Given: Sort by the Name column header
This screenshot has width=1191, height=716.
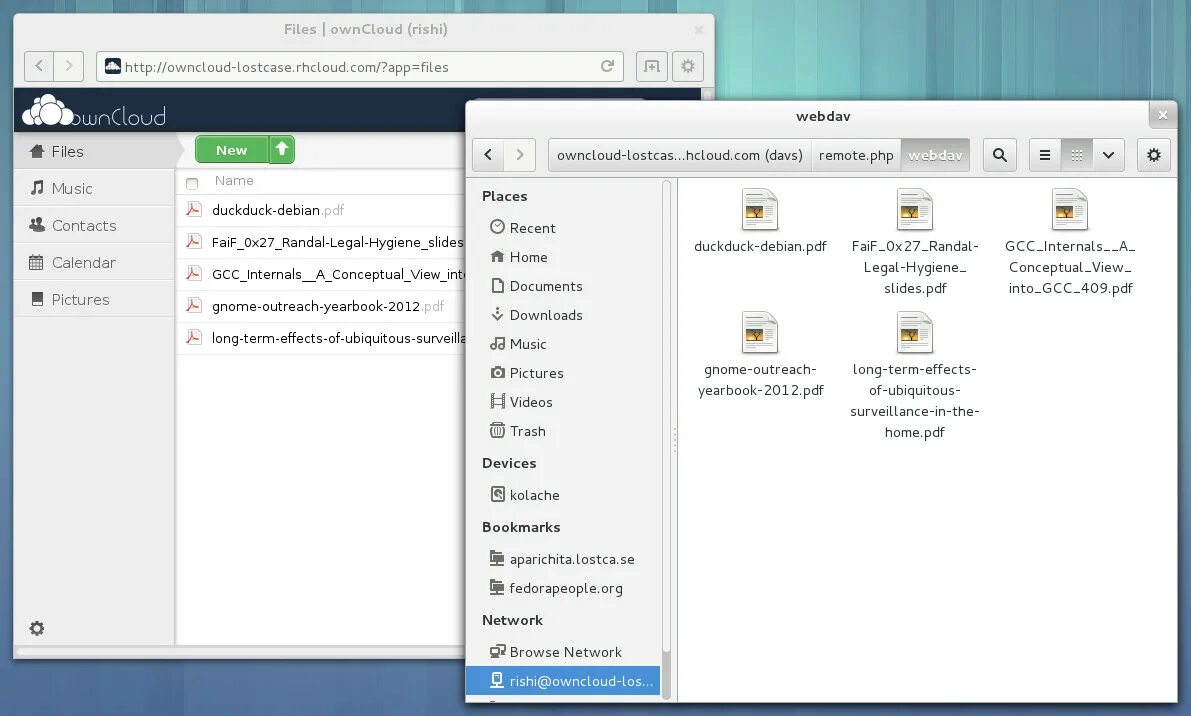Looking at the screenshot, I should pyautogui.click(x=234, y=181).
